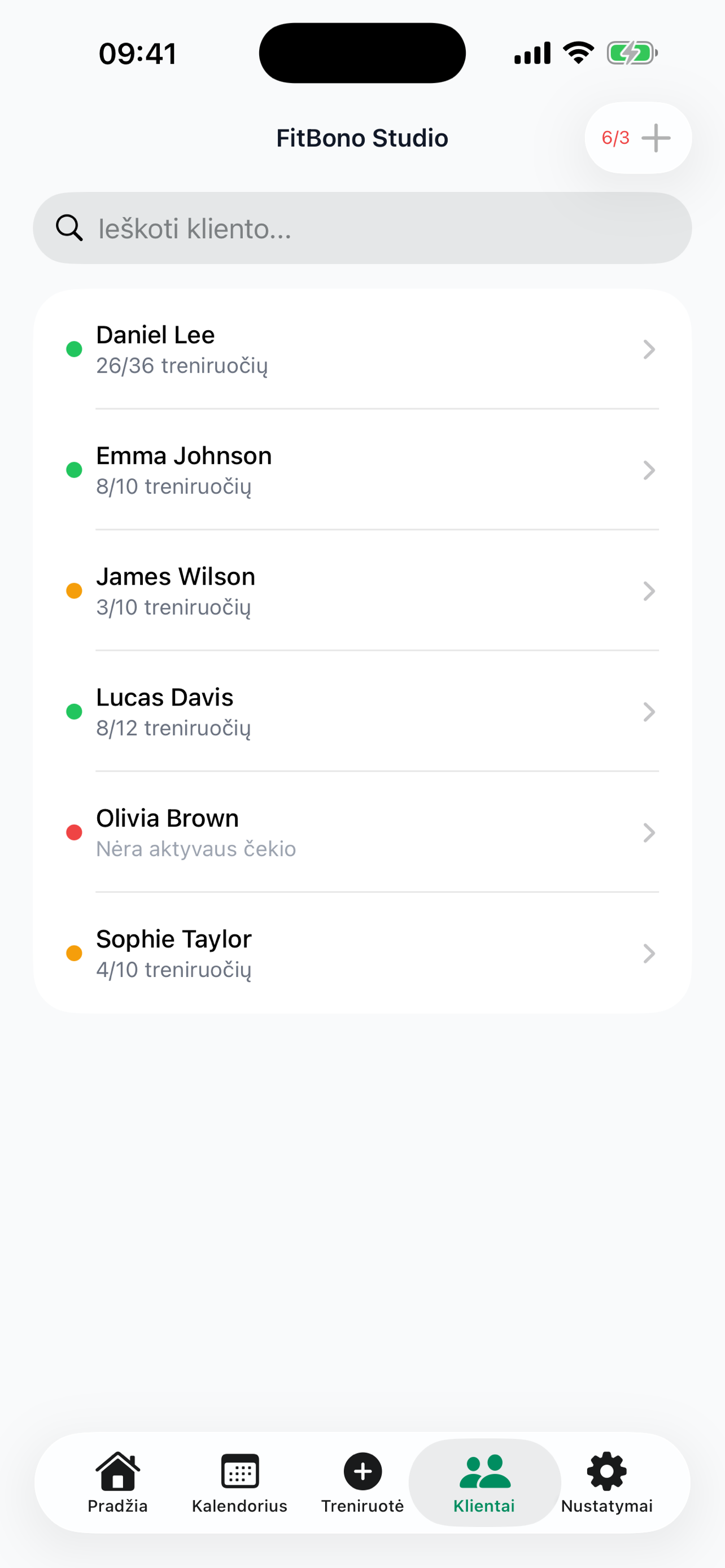Switch to Kalendorius tab label
Image resolution: width=725 pixels, height=1568 pixels.
240,1506
